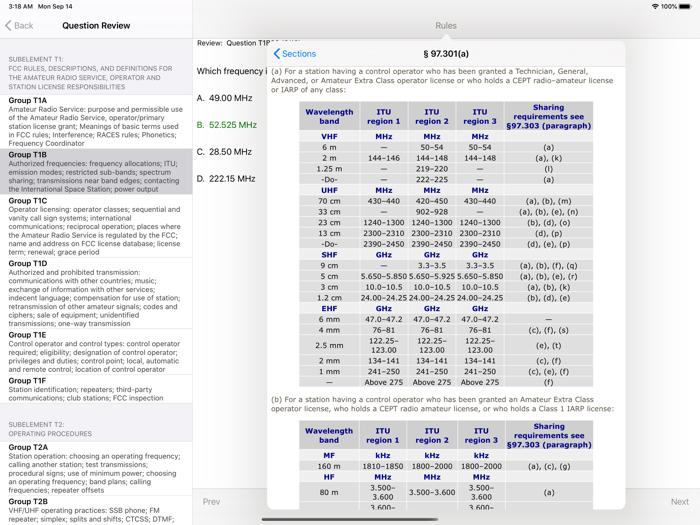Choose answer D. 222.15 MHz
The image size is (700, 525).
tap(226, 179)
